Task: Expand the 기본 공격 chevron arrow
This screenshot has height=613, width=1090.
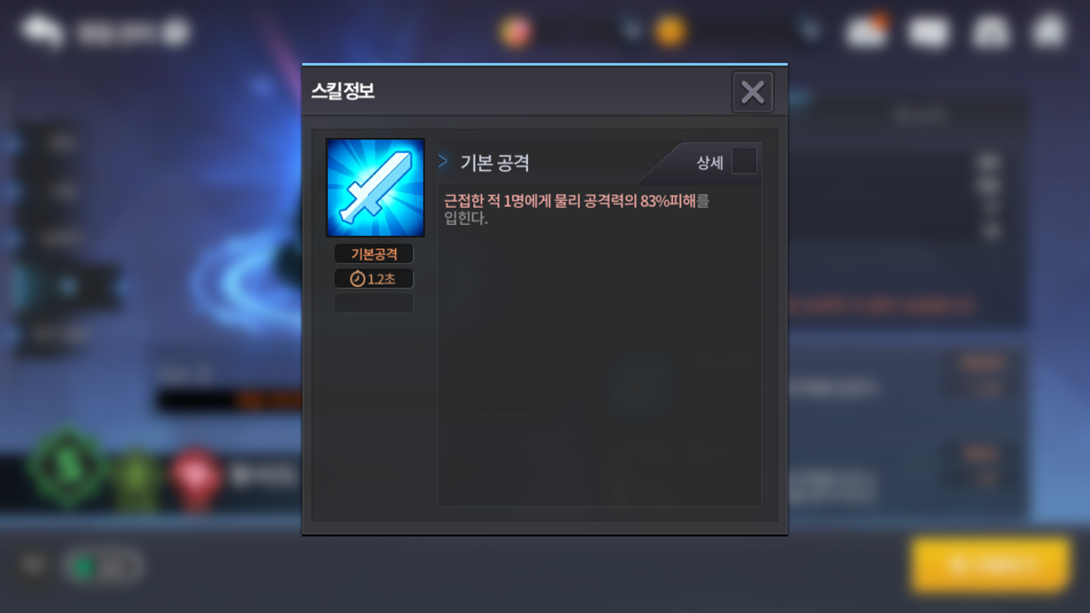Action: click(443, 162)
